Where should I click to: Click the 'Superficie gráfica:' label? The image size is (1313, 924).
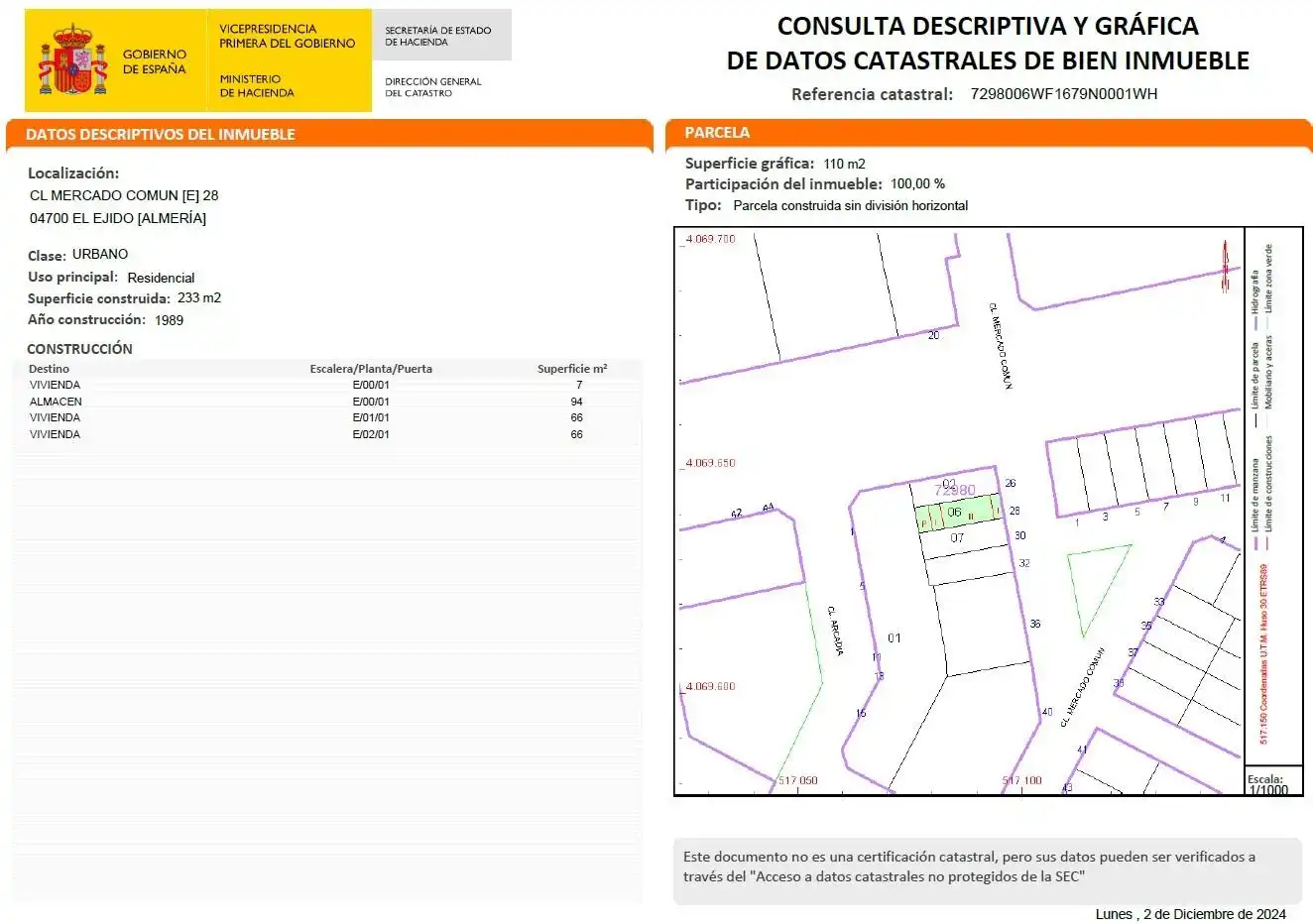750,164
